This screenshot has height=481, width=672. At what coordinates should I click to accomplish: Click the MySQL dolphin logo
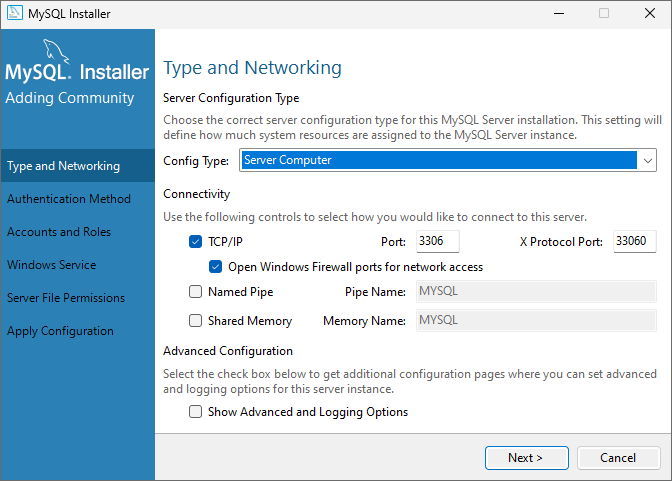(56, 51)
